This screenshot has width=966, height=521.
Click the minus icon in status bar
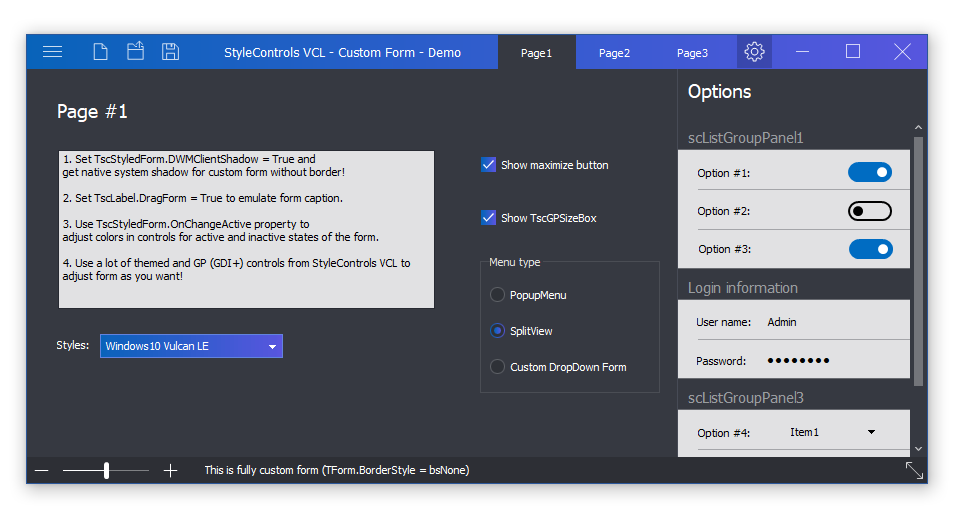tap(41, 471)
